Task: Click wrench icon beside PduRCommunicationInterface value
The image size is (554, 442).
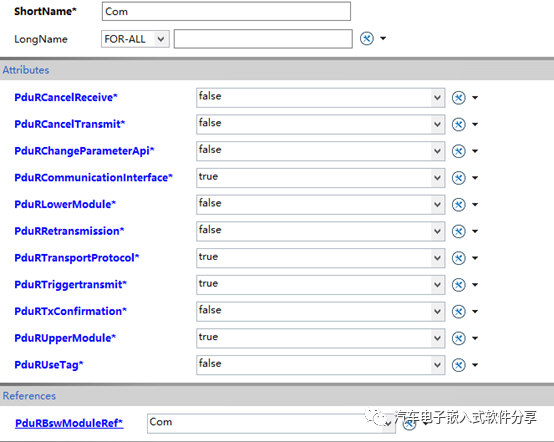Action: point(459,178)
